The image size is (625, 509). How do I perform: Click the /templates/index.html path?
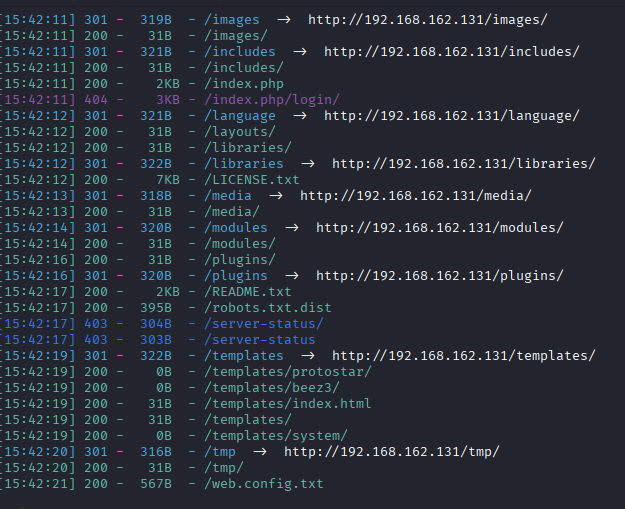[x=288, y=403]
